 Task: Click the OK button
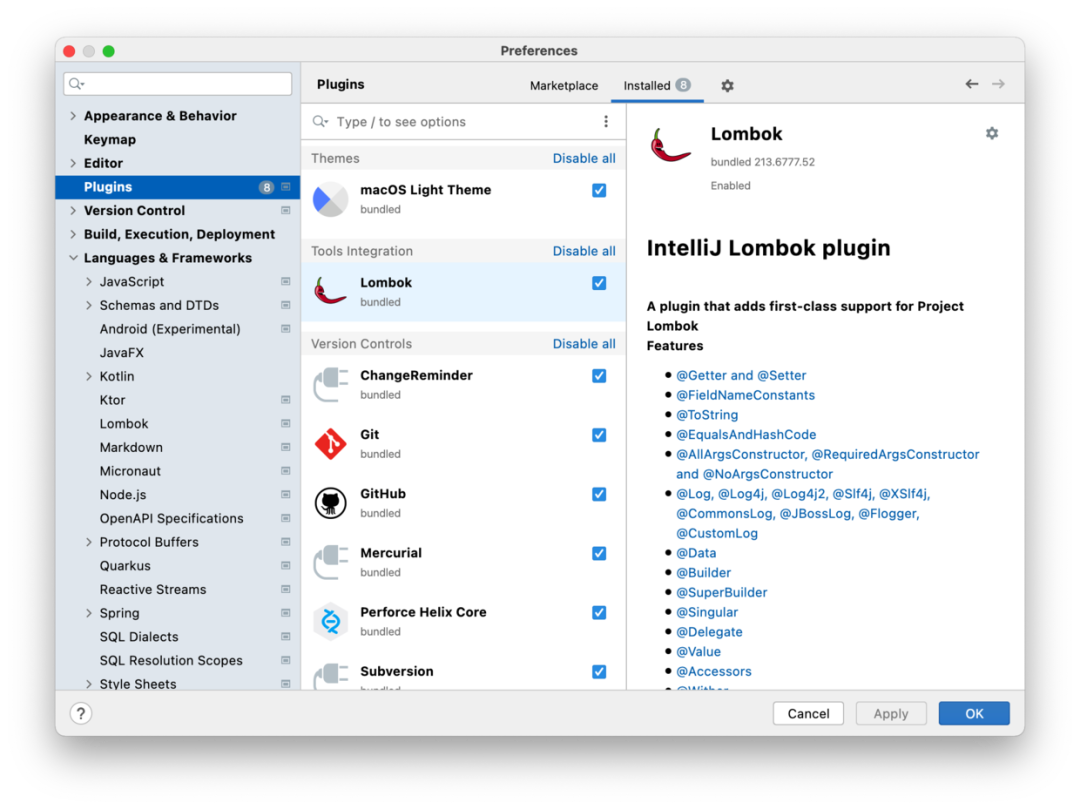(x=974, y=714)
